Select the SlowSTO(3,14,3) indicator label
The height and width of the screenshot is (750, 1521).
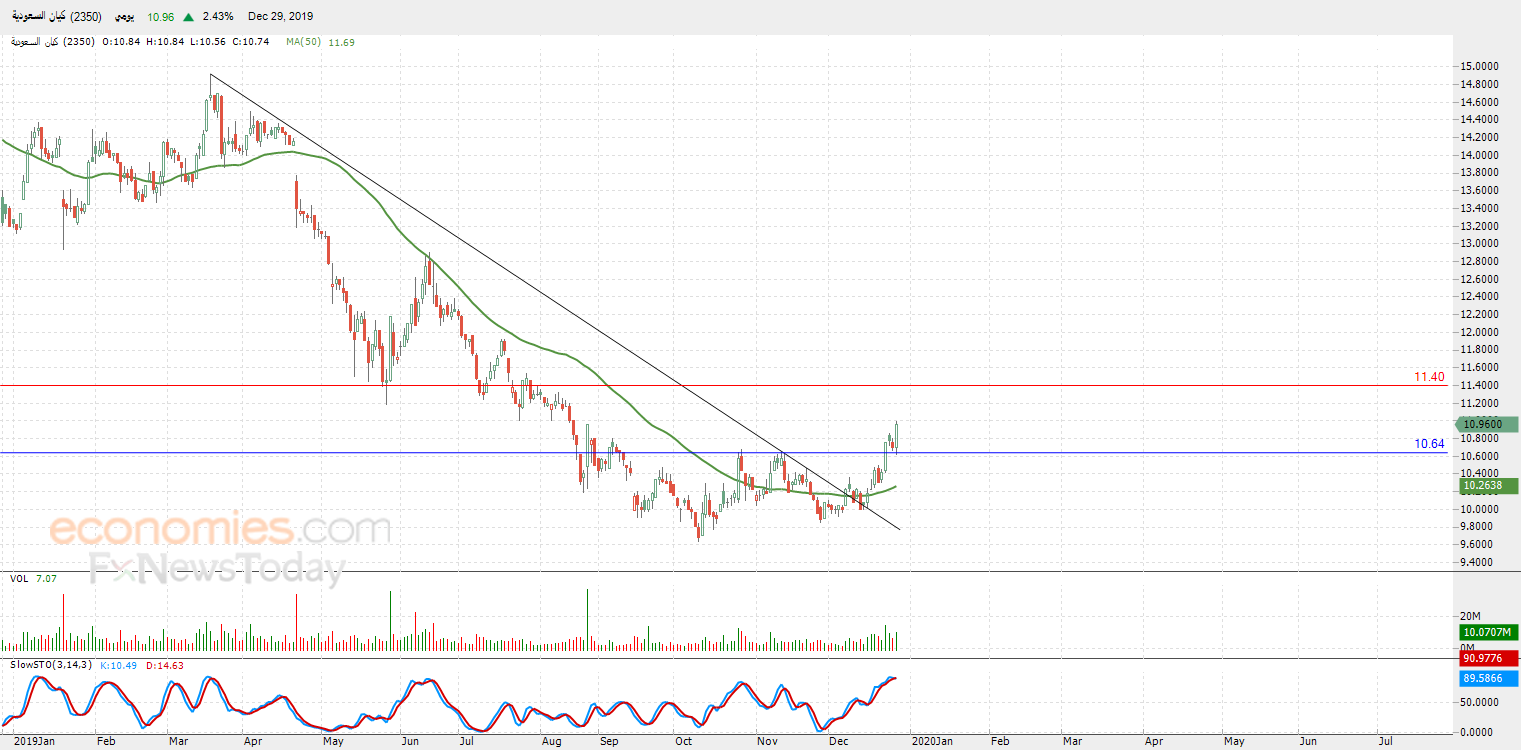click(50, 665)
